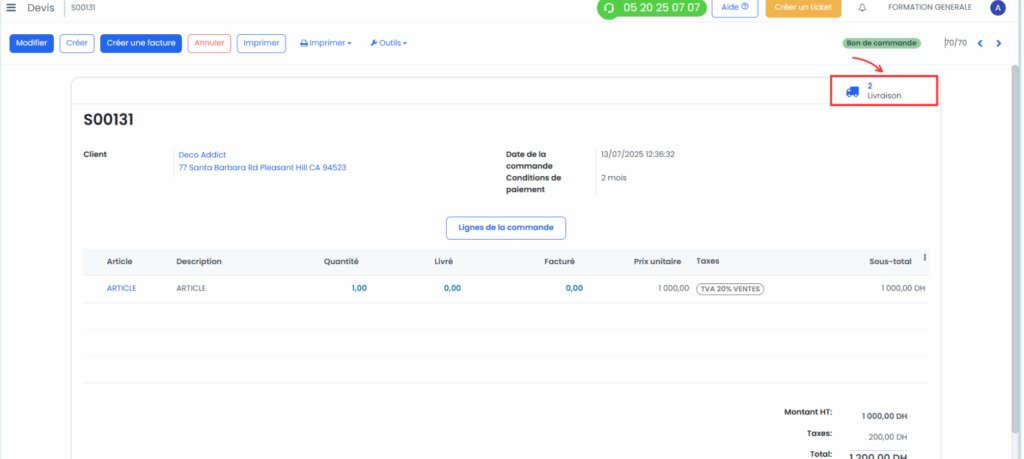Click Créer une facture button
The image size is (1024, 459).
(140, 43)
